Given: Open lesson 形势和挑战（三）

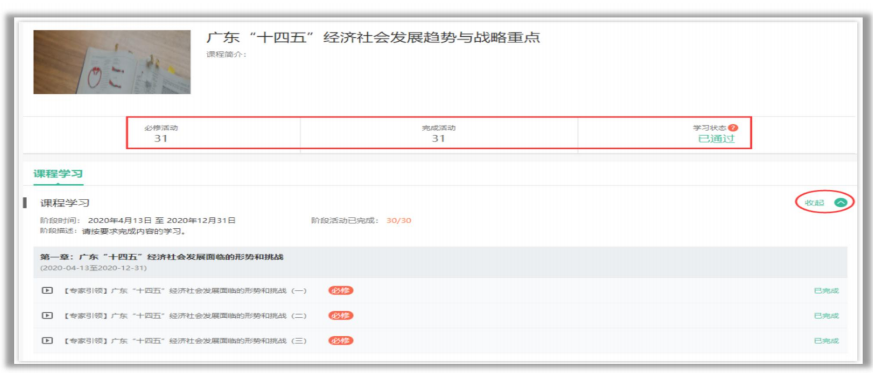Looking at the screenshot, I should tap(185, 341).
